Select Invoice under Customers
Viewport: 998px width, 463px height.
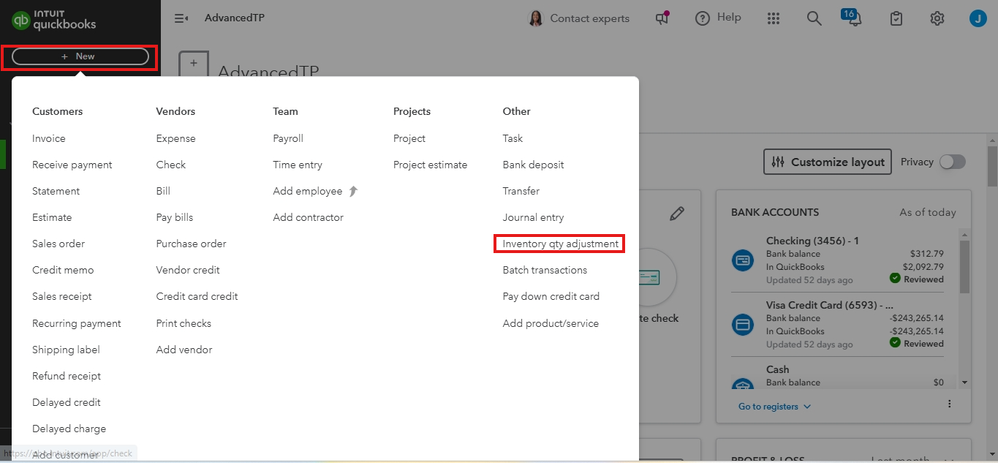tap(49, 139)
